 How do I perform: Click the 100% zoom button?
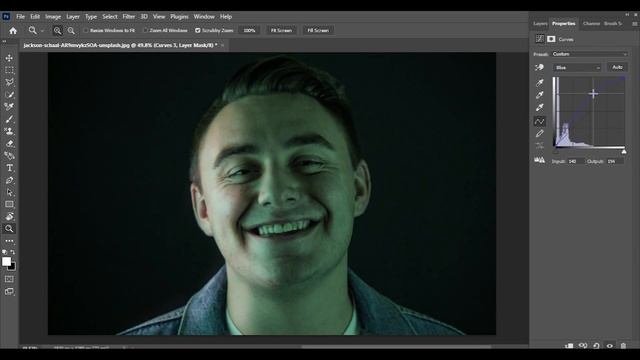point(249,31)
